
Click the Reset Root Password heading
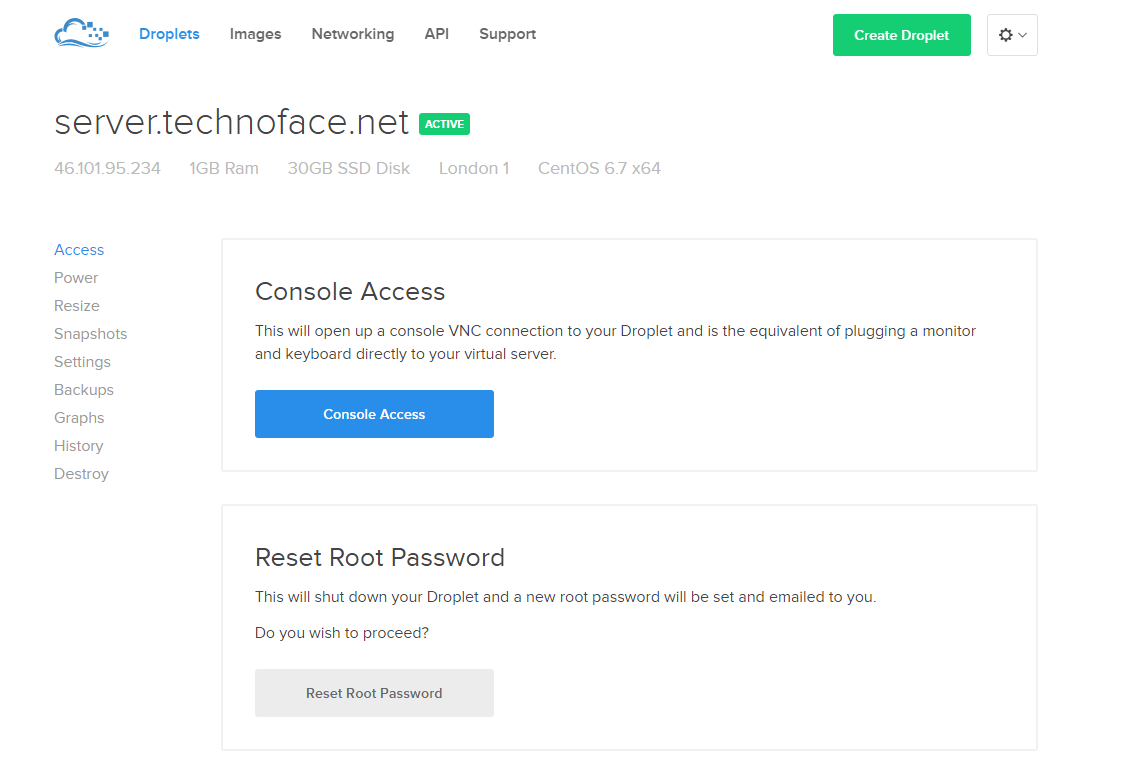(379, 557)
